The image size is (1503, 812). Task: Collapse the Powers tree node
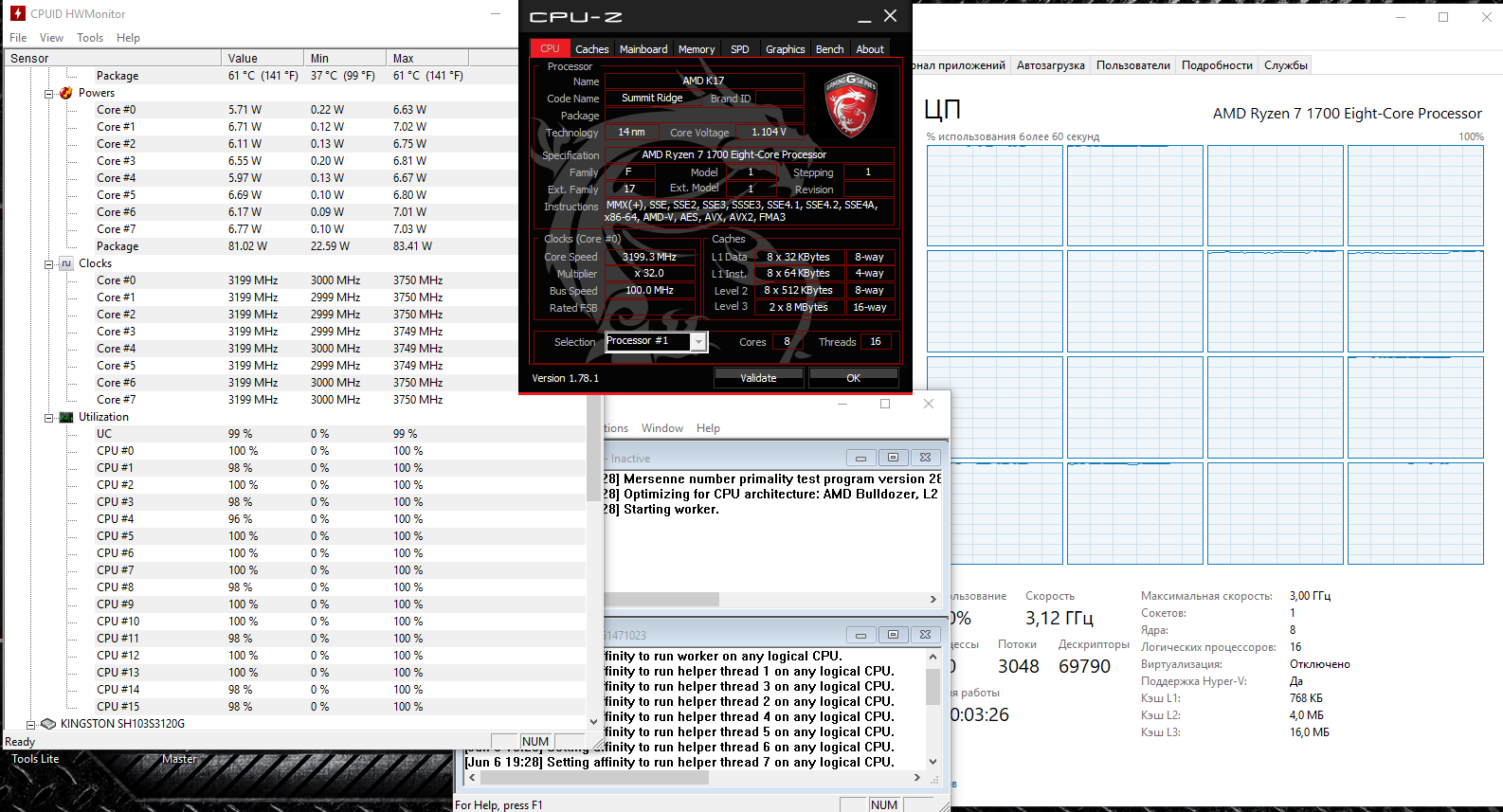(x=48, y=93)
